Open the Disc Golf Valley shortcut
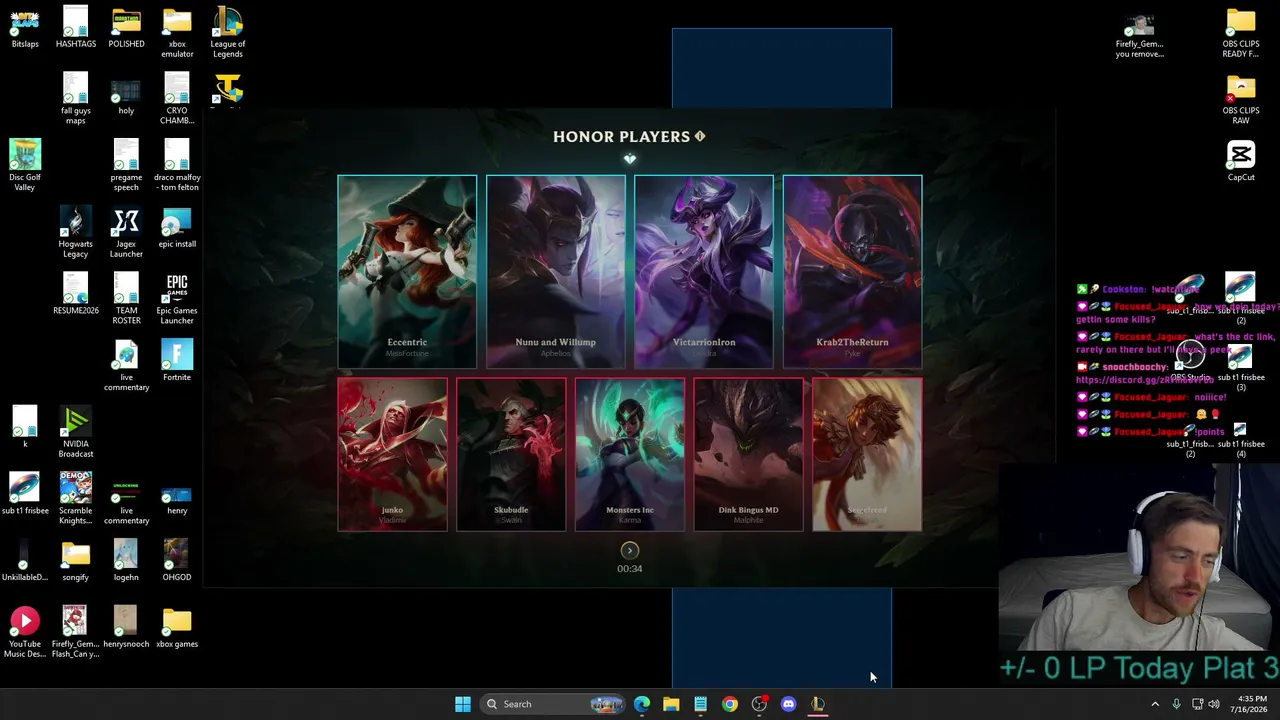This screenshot has width=1280, height=720. 25,165
